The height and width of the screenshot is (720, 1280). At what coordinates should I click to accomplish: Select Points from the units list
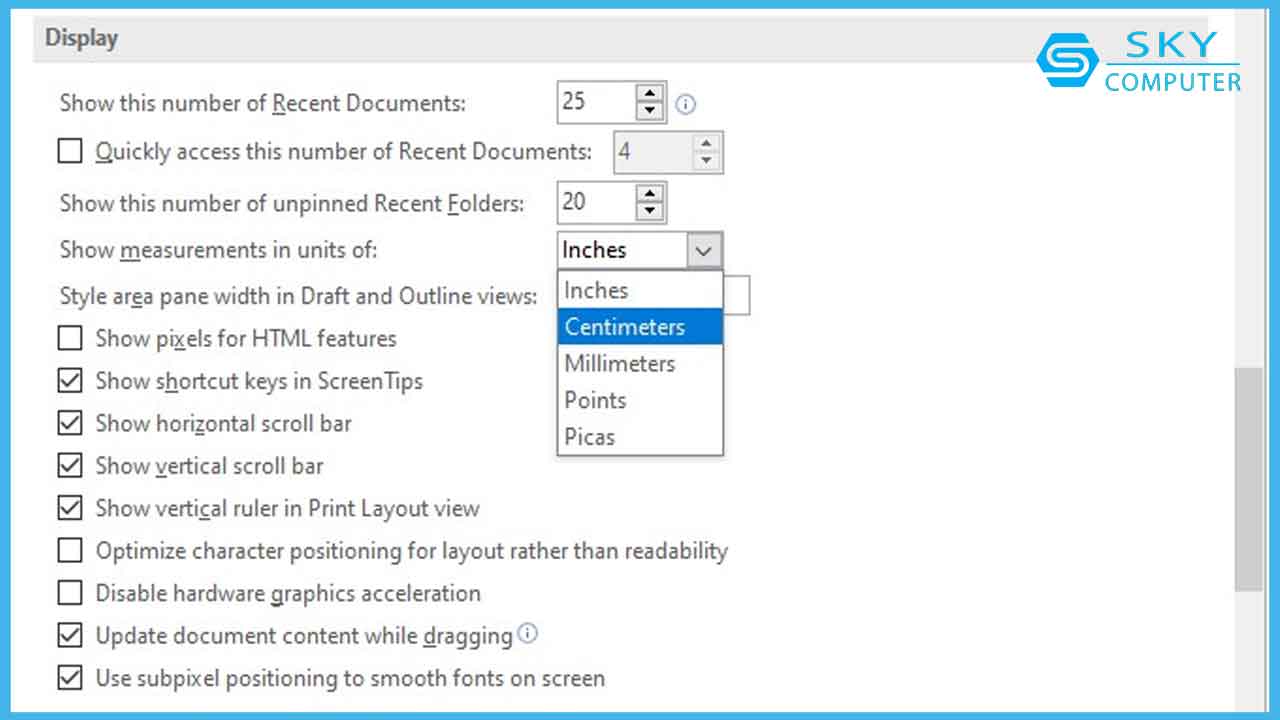point(640,400)
